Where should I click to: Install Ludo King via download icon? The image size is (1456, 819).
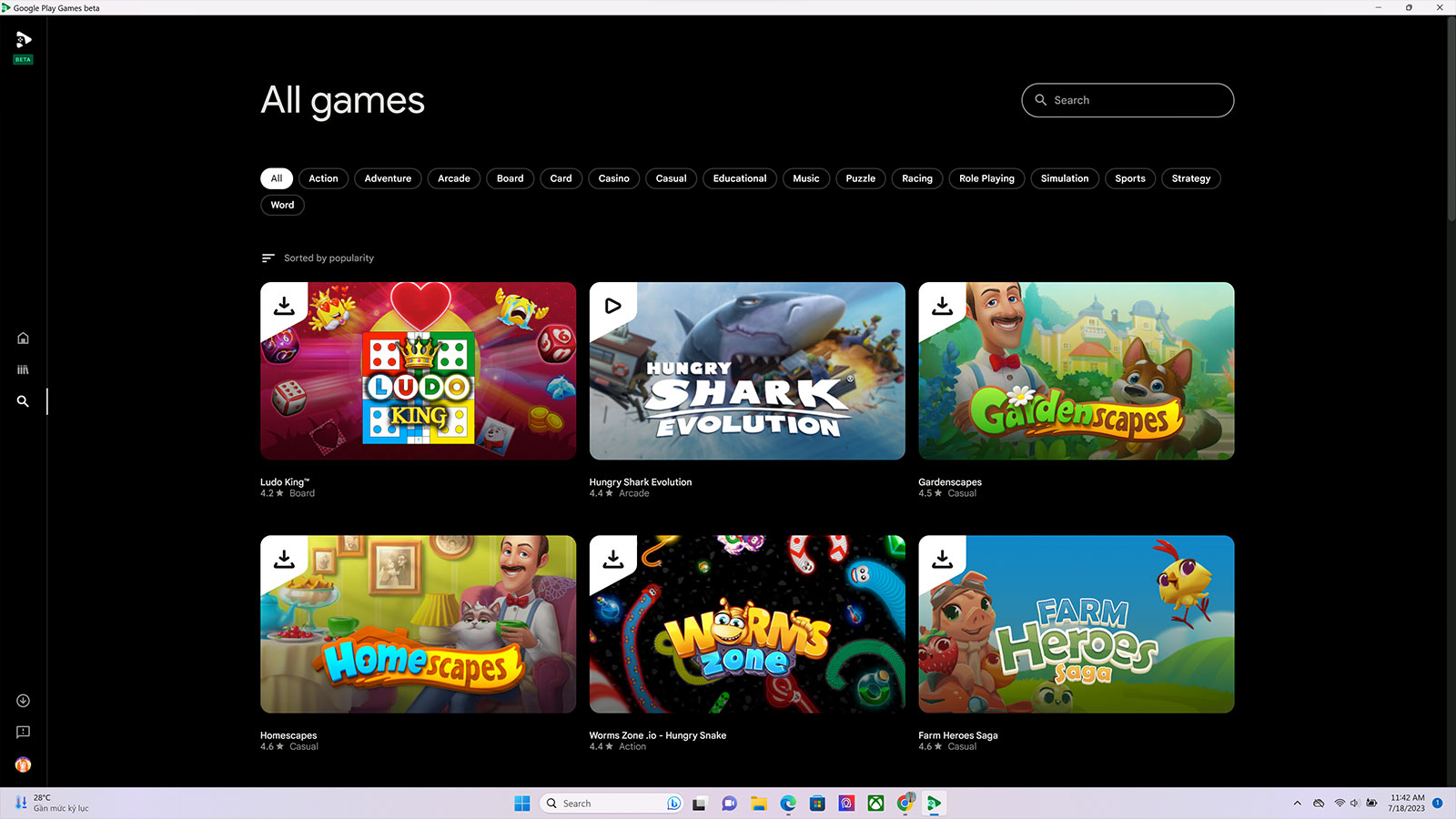point(284,306)
